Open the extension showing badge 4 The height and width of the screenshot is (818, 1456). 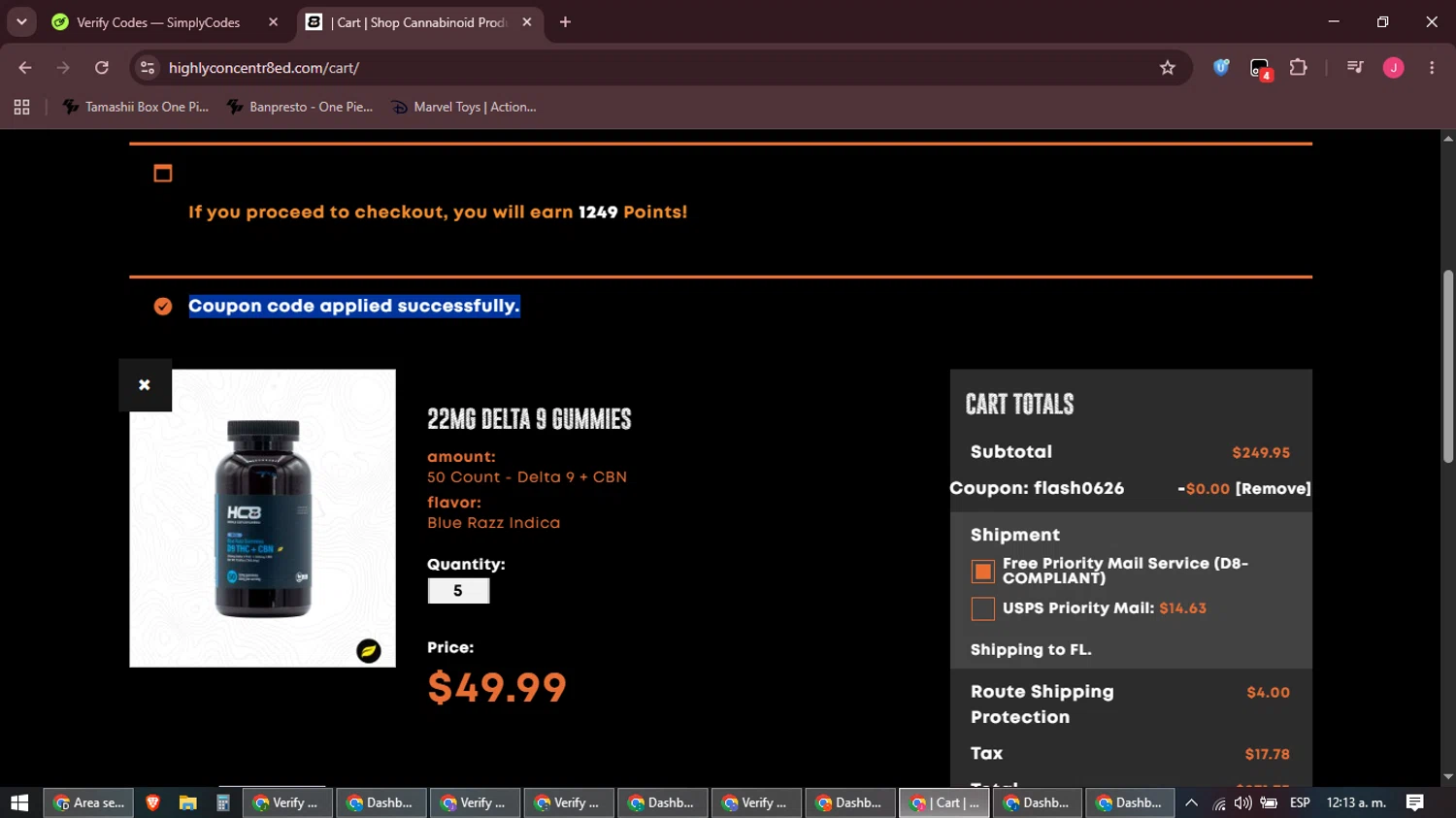click(x=1260, y=68)
